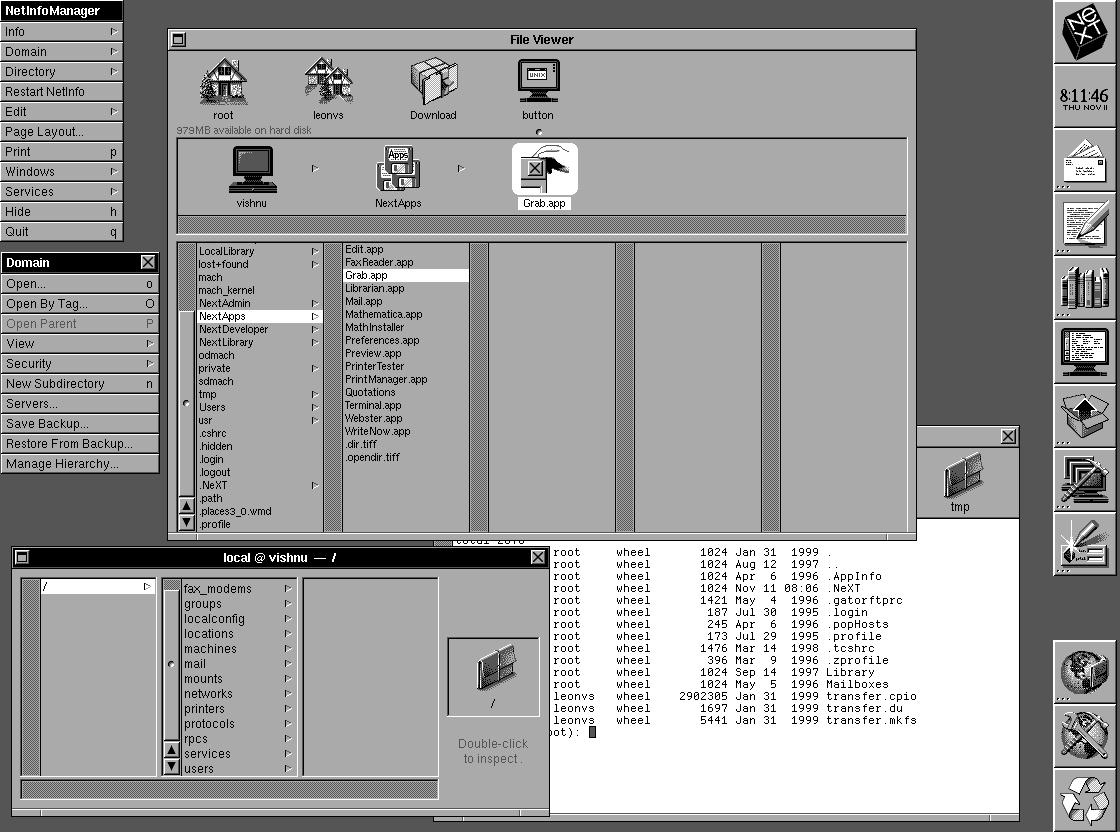This screenshot has width=1120, height=832.
Task: Click the vishnu computer icon
Action: [x=252, y=170]
